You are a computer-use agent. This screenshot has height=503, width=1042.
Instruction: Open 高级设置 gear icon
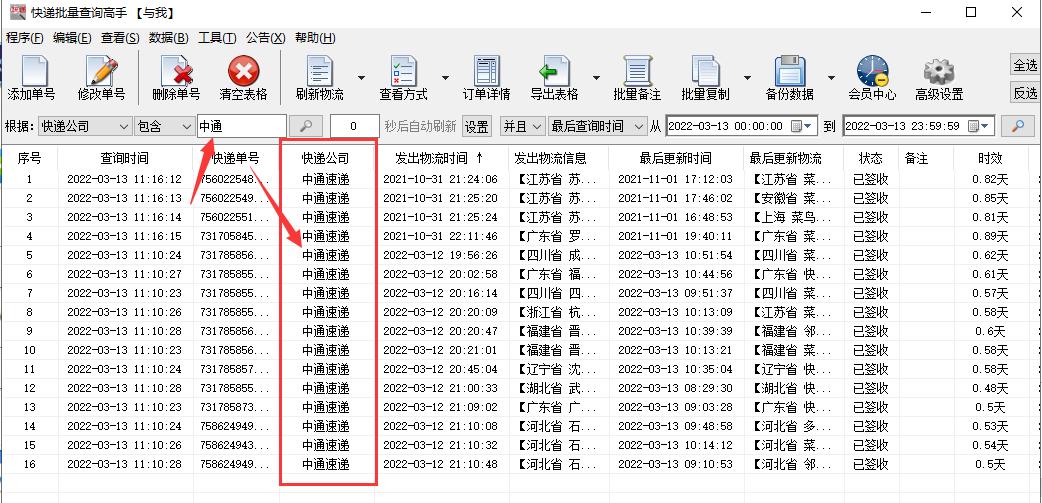coord(939,77)
